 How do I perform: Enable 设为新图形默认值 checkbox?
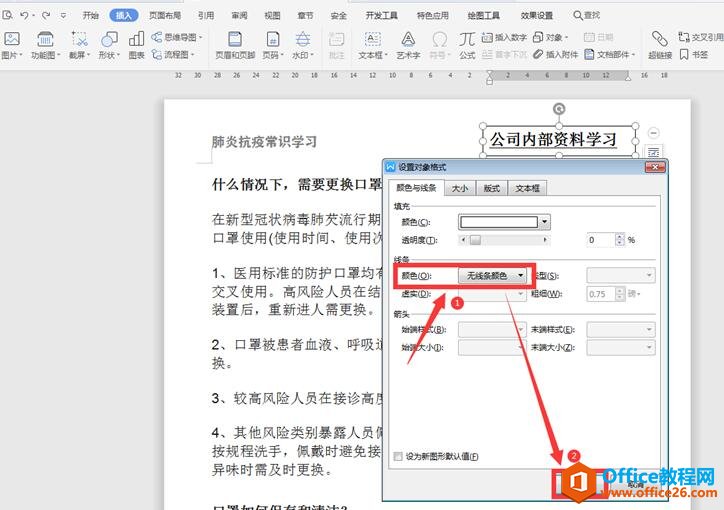click(x=400, y=457)
